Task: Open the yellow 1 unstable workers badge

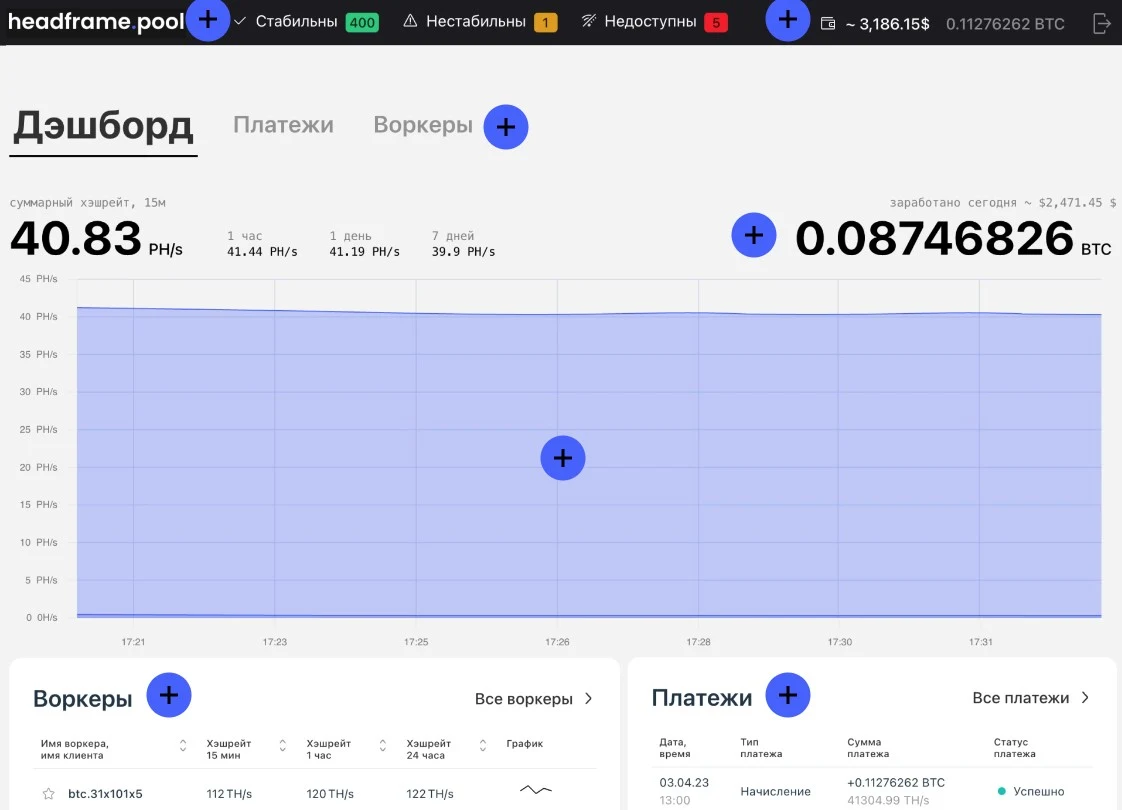Action: pyautogui.click(x=545, y=22)
